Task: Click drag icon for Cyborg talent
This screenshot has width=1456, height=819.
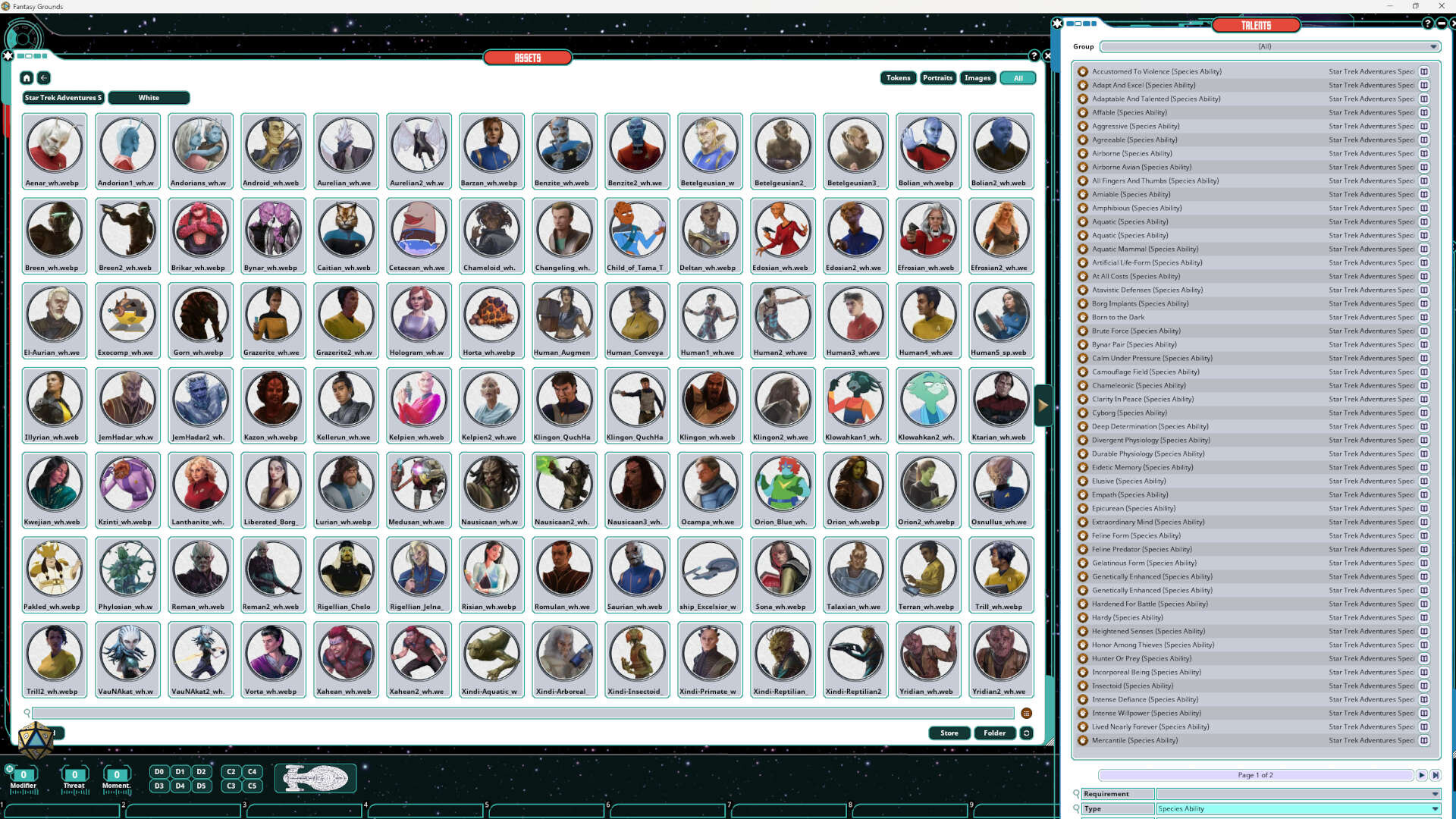Action: pyautogui.click(x=1083, y=413)
